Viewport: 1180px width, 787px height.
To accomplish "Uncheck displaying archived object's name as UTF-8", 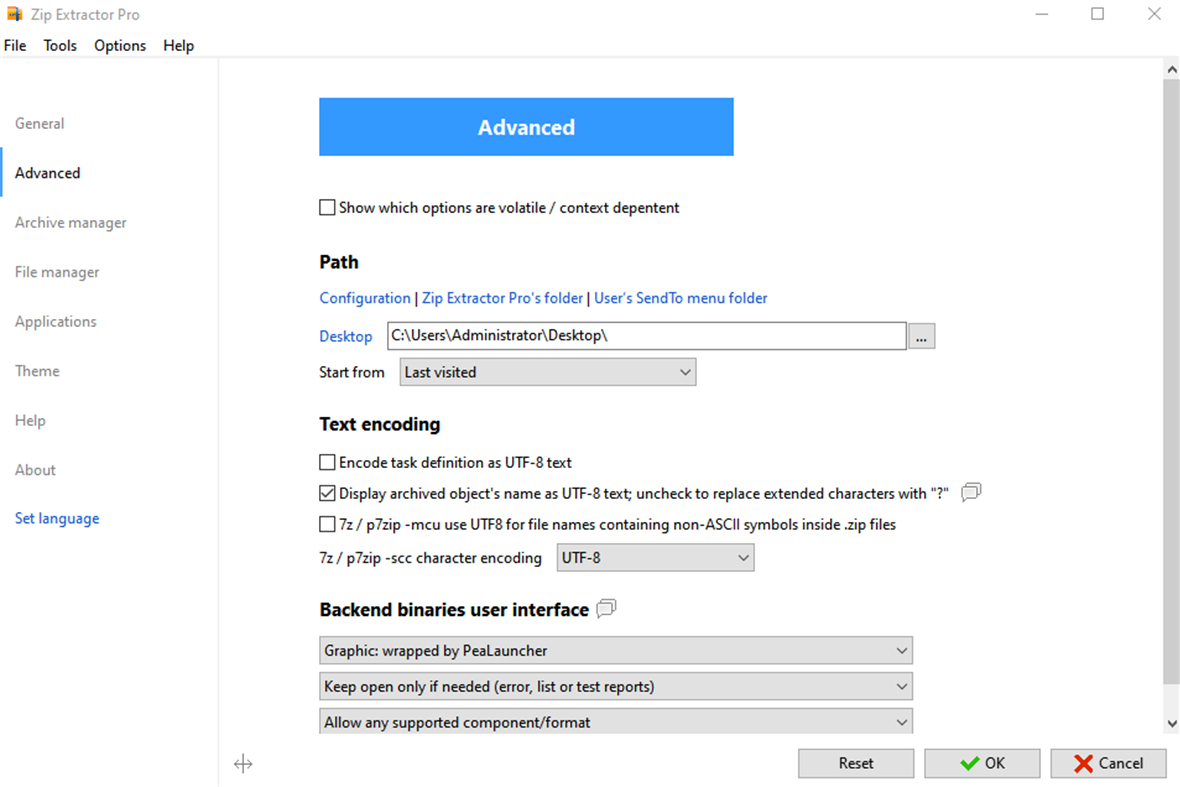I will point(327,492).
